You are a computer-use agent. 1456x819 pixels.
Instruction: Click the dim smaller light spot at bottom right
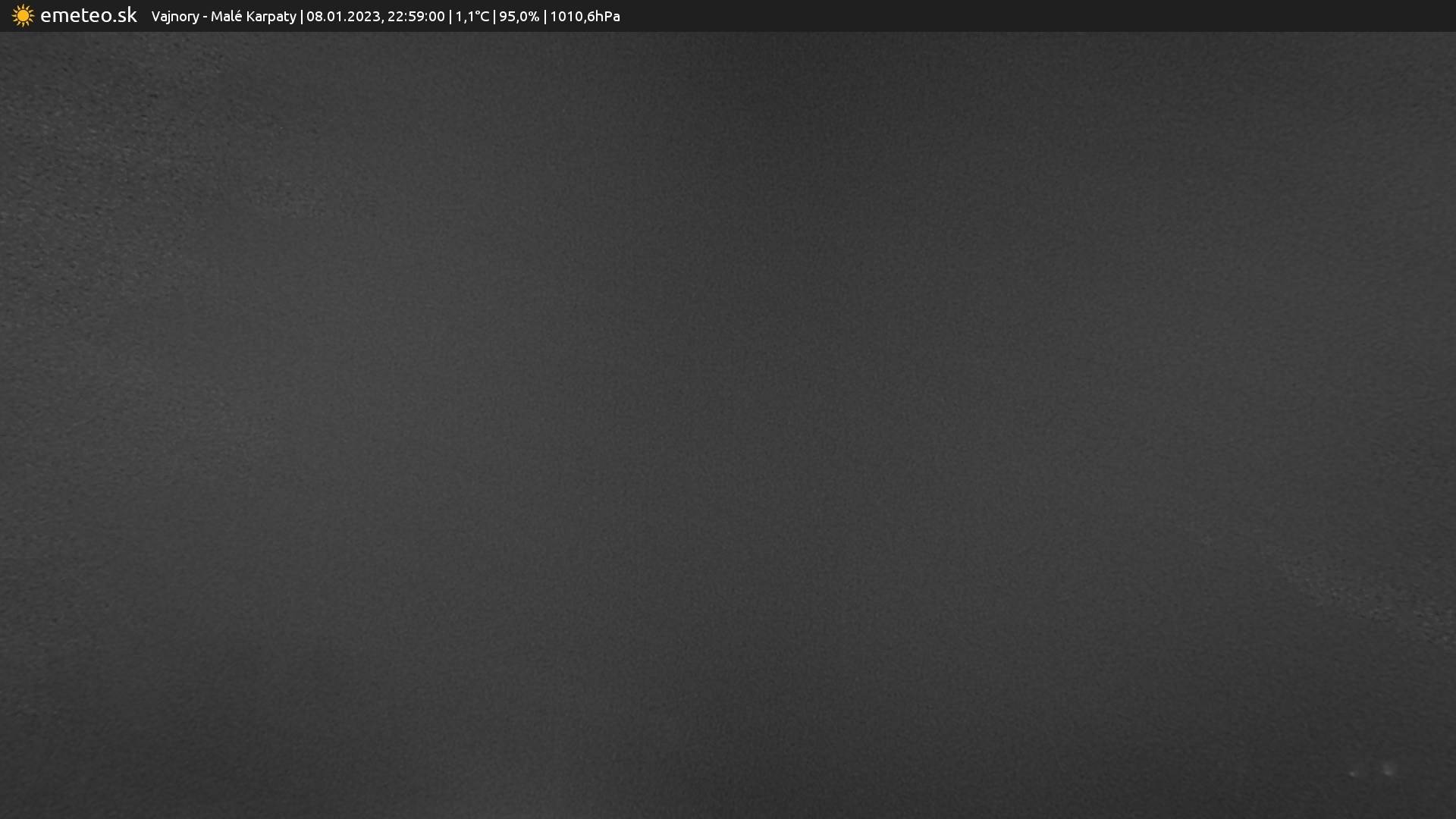click(1354, 773)
